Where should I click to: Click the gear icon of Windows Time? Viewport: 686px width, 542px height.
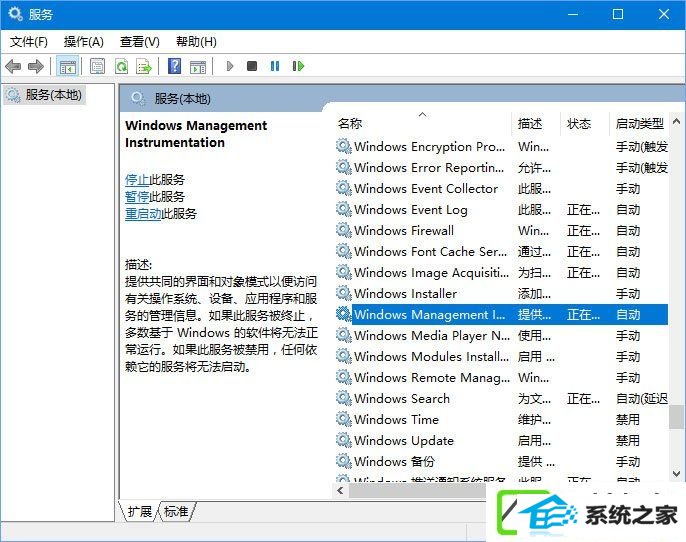click(344, 419)
